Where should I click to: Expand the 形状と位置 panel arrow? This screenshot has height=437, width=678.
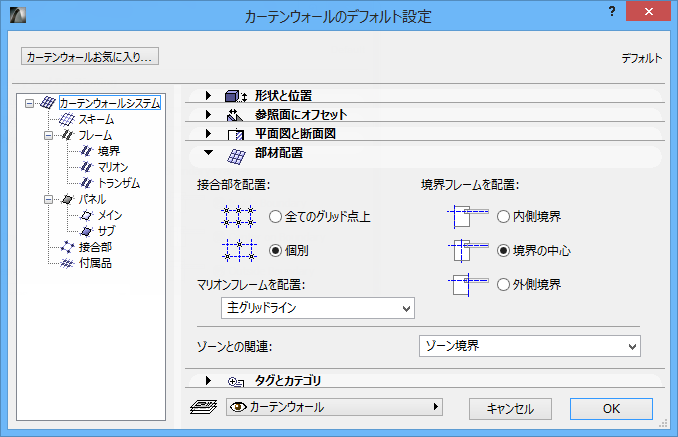pyautogui.click(x=208, y=96)
